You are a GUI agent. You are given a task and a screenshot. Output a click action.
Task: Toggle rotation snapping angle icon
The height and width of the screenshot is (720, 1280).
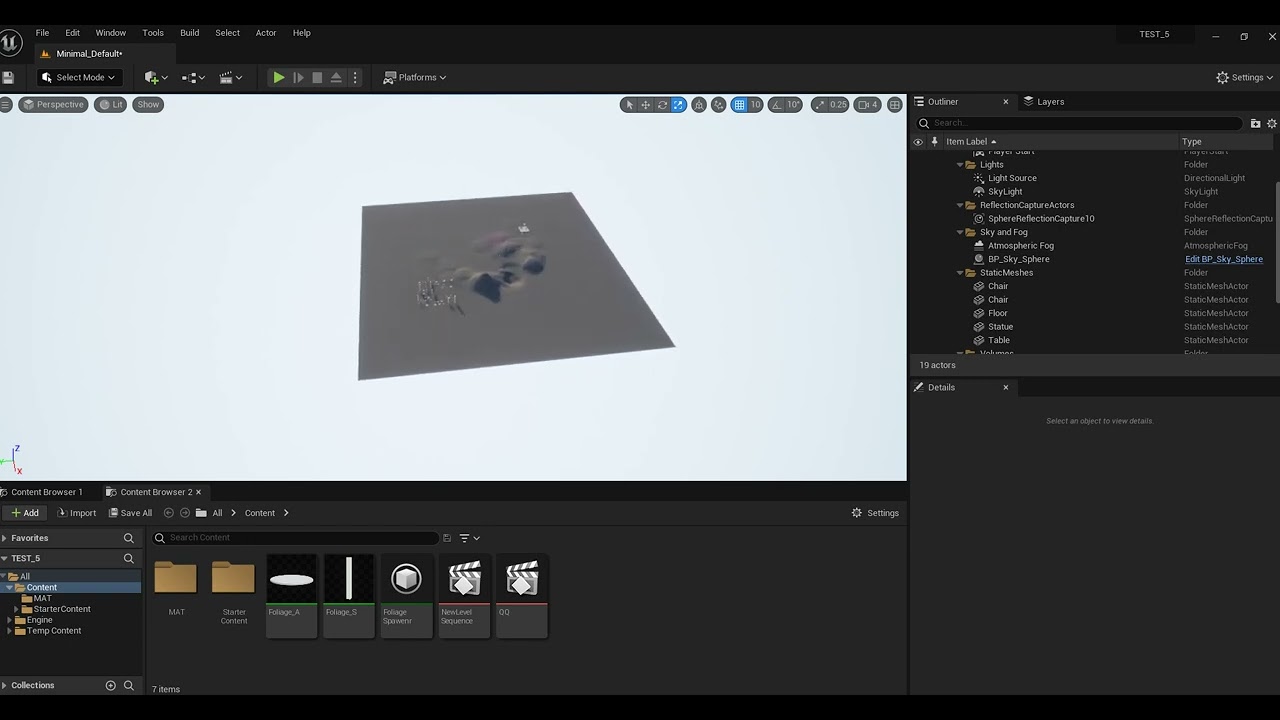pyautogui.click(x=776, y=104)
